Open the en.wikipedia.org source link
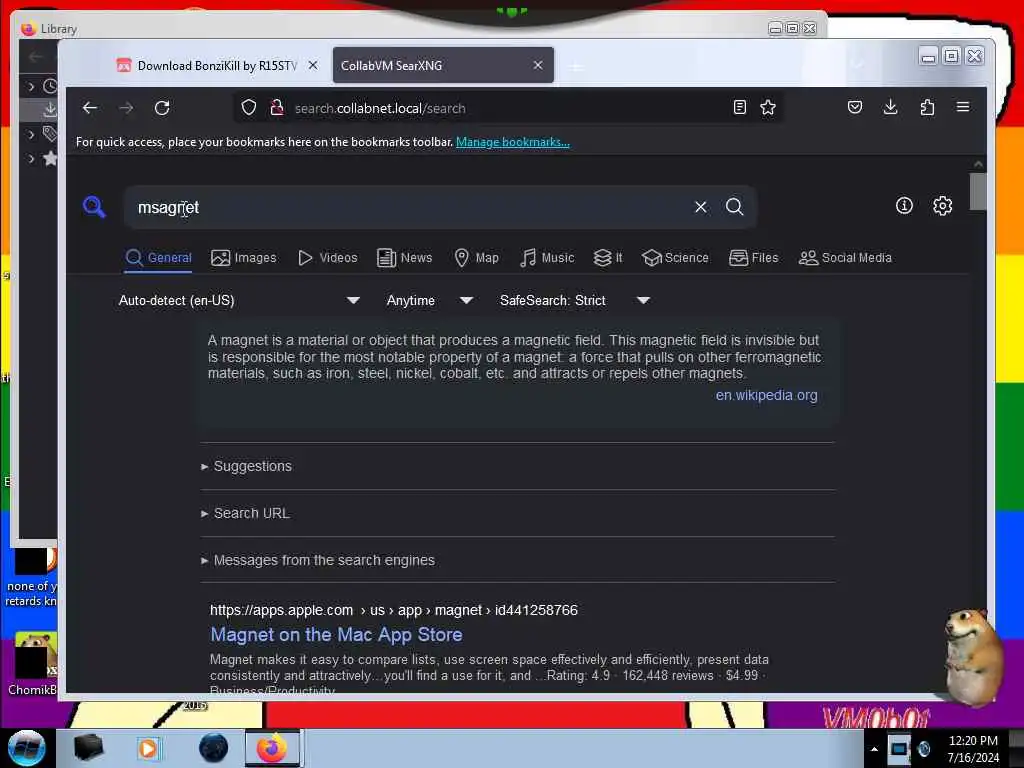 766,395
